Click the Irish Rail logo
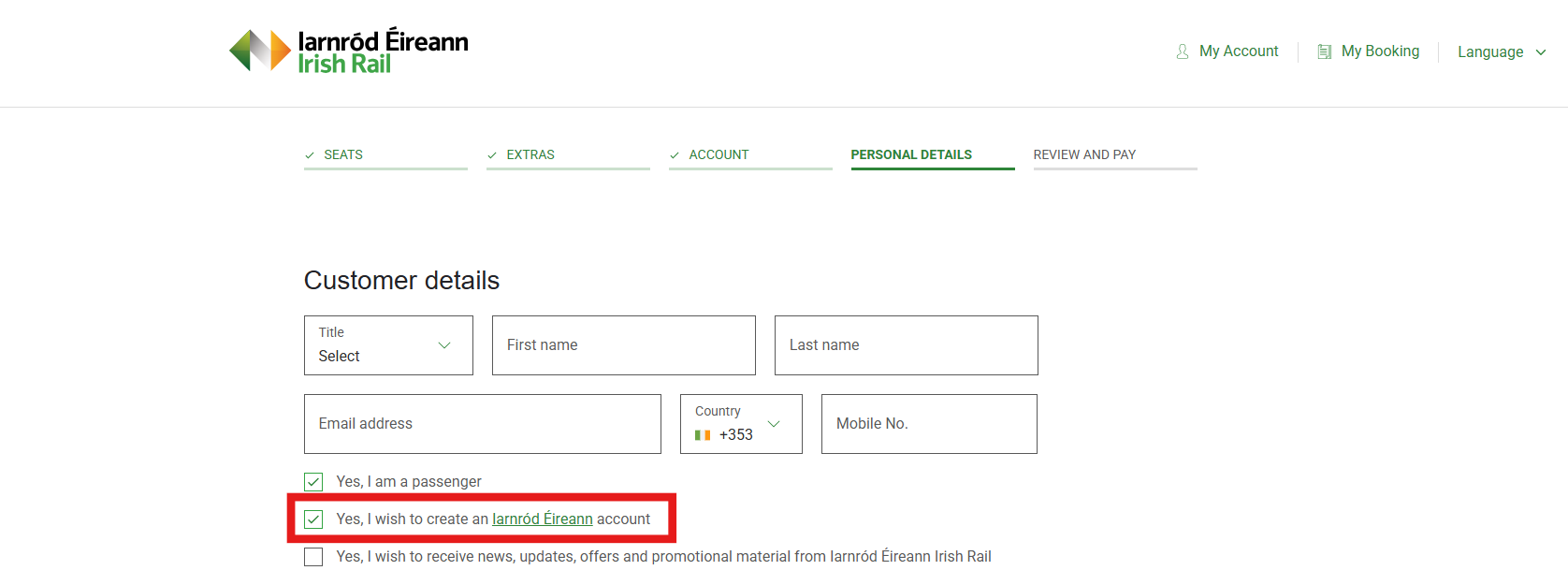The width and height of the screenshot is (1568, 585). pyautogui.click(x=348, y=51)
